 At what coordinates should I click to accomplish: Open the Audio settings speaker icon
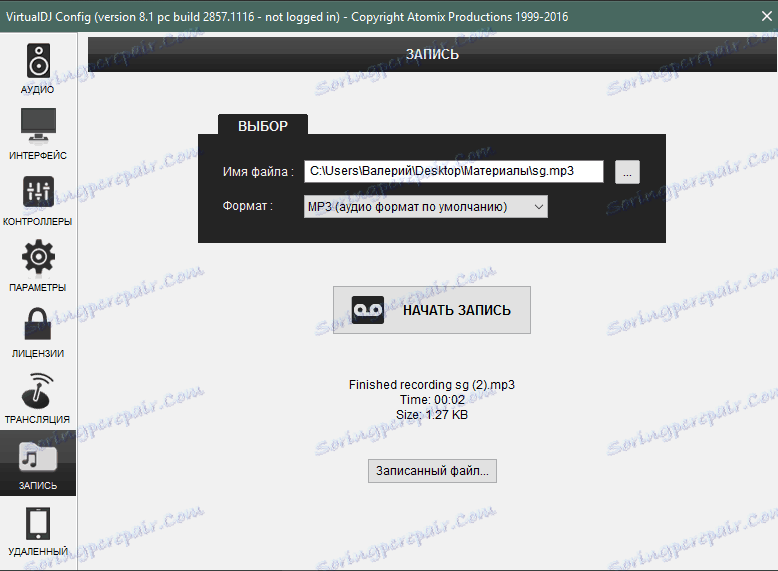point(38,61)
